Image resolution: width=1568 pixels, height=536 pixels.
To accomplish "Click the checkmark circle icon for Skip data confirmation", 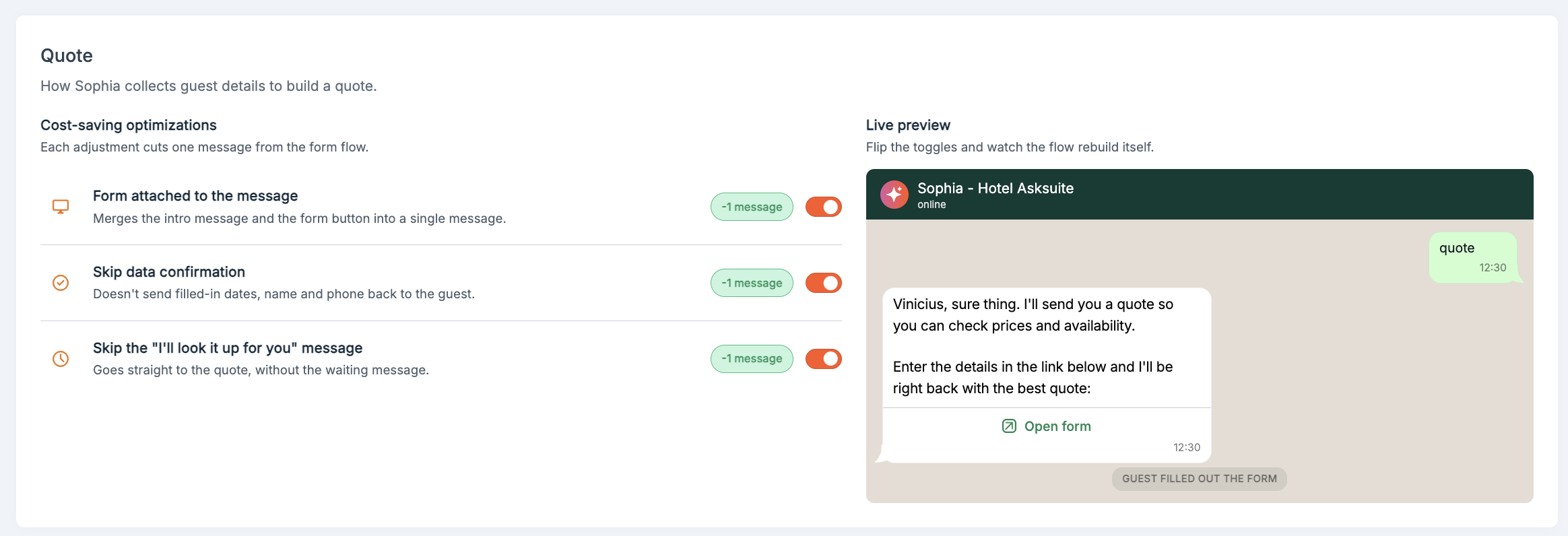I will point(61,283).
